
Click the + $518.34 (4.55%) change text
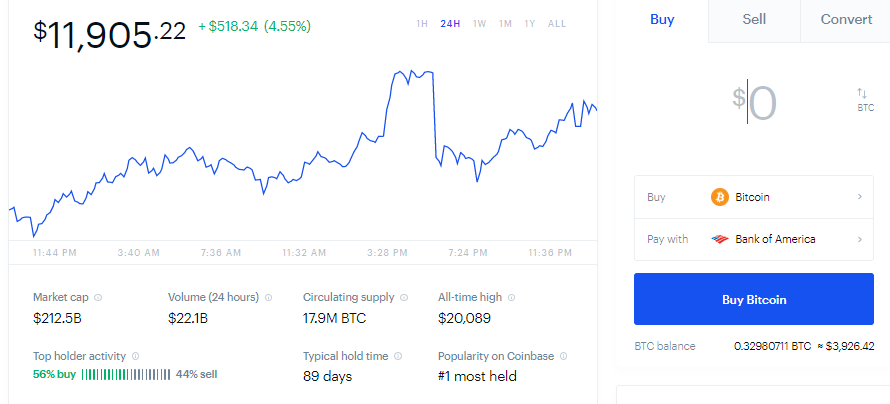click(x=254, y=26)
